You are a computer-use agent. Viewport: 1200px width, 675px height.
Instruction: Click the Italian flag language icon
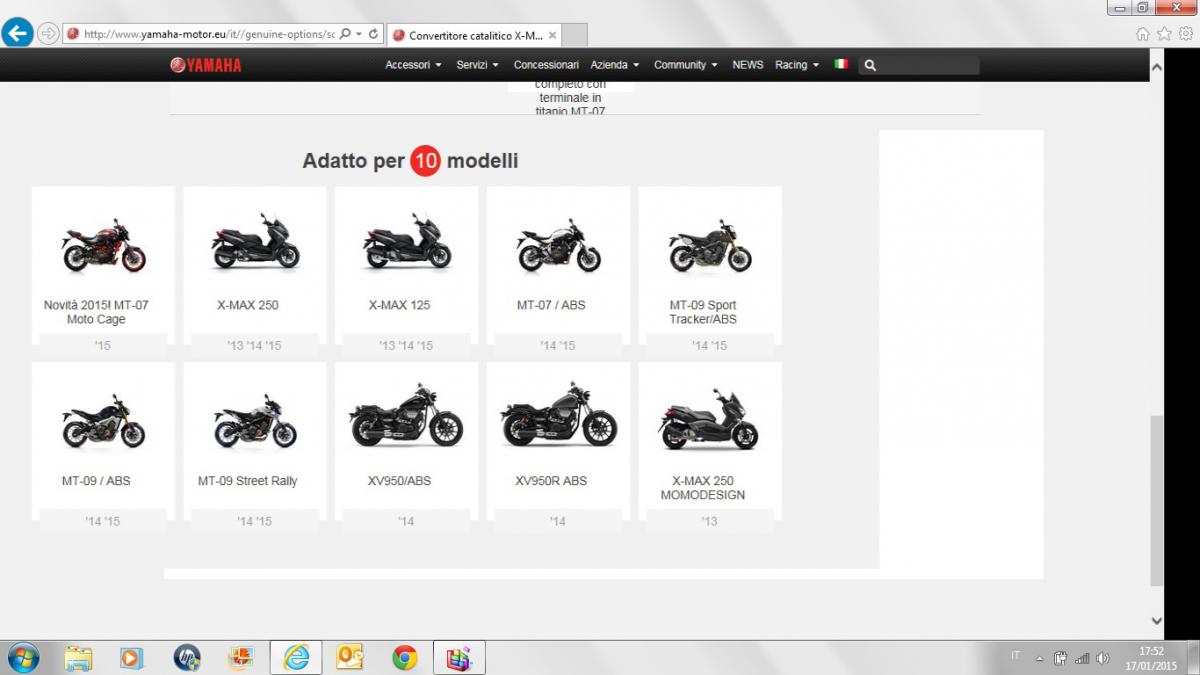click(841, 64)
